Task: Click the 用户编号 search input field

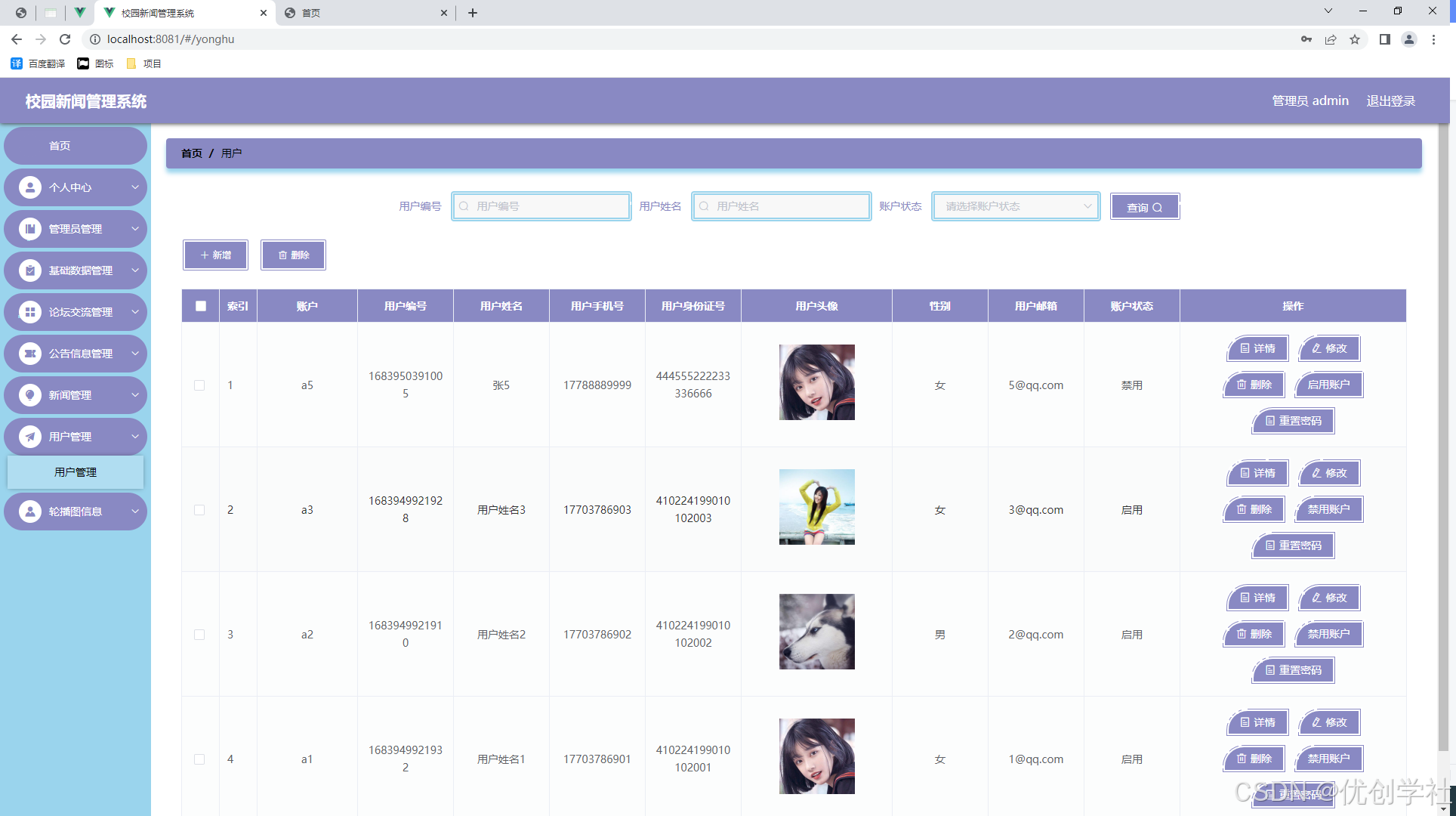Action: (542, 206)
